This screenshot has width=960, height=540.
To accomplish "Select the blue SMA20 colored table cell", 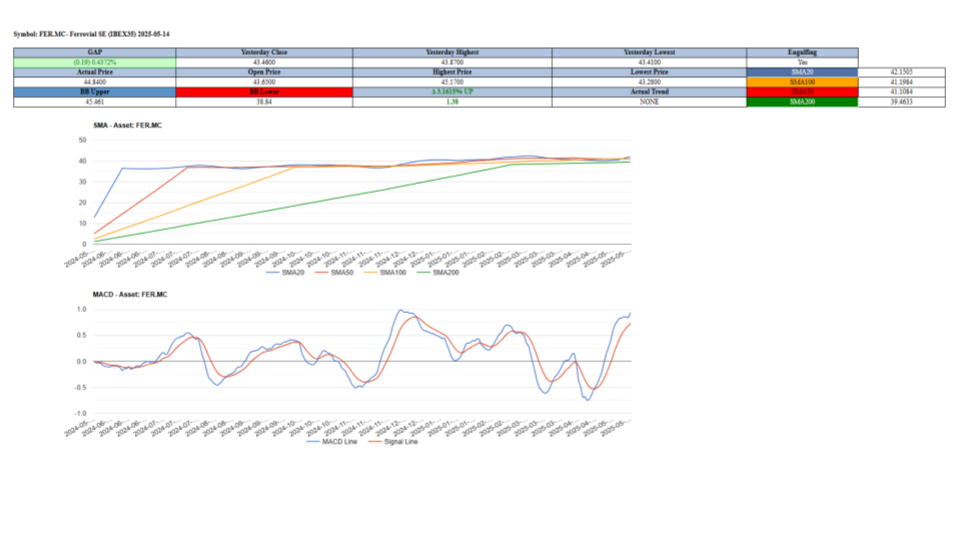I will (x=802, y=73).
